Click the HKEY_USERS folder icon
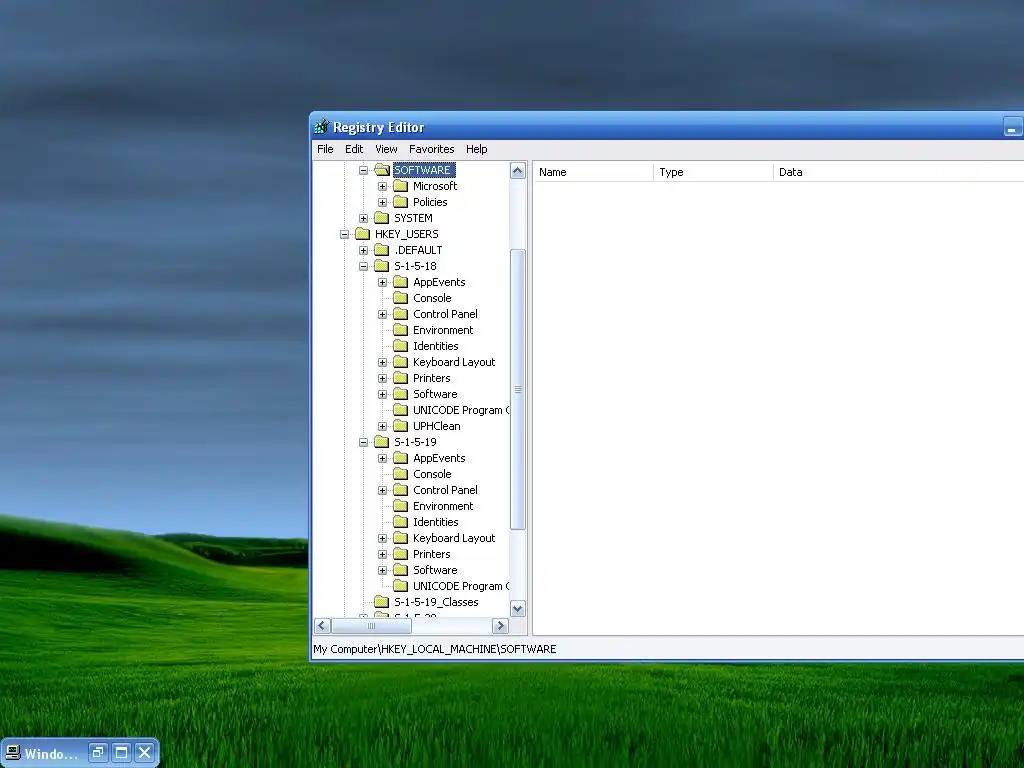 (362, 234)
